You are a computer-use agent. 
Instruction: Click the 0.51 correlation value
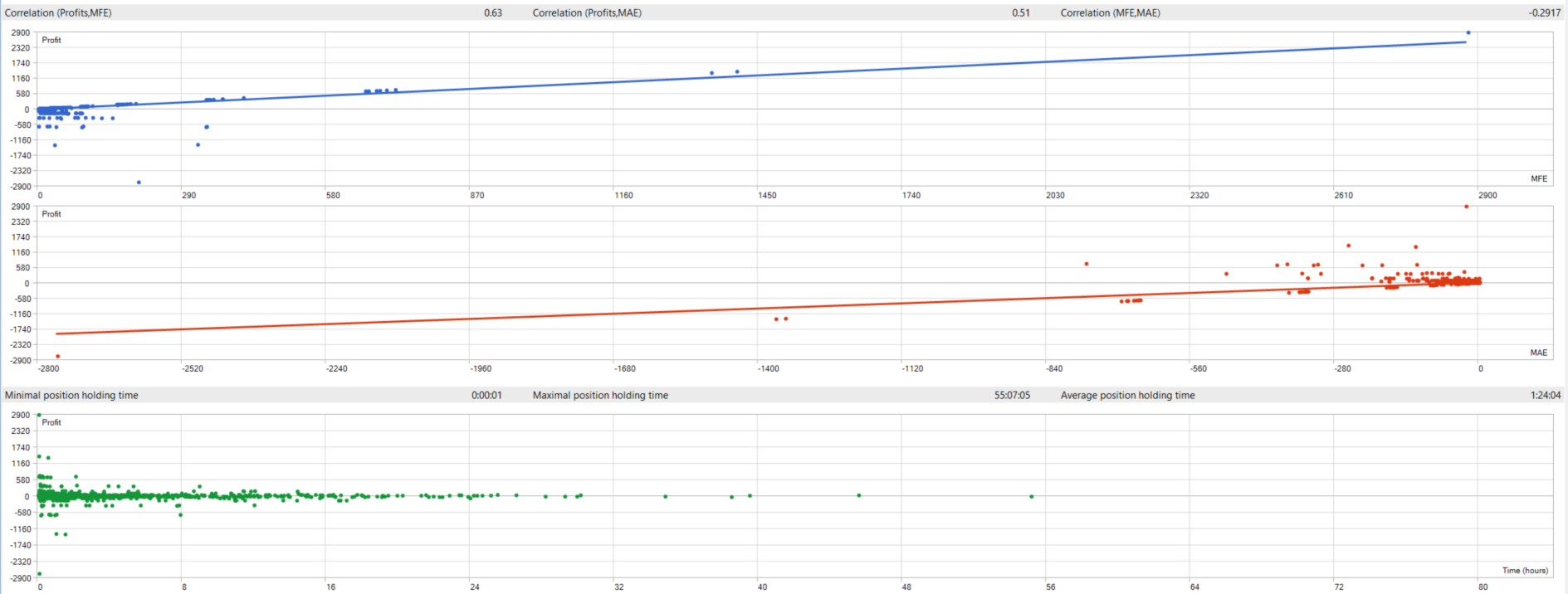pos(1021,12)
